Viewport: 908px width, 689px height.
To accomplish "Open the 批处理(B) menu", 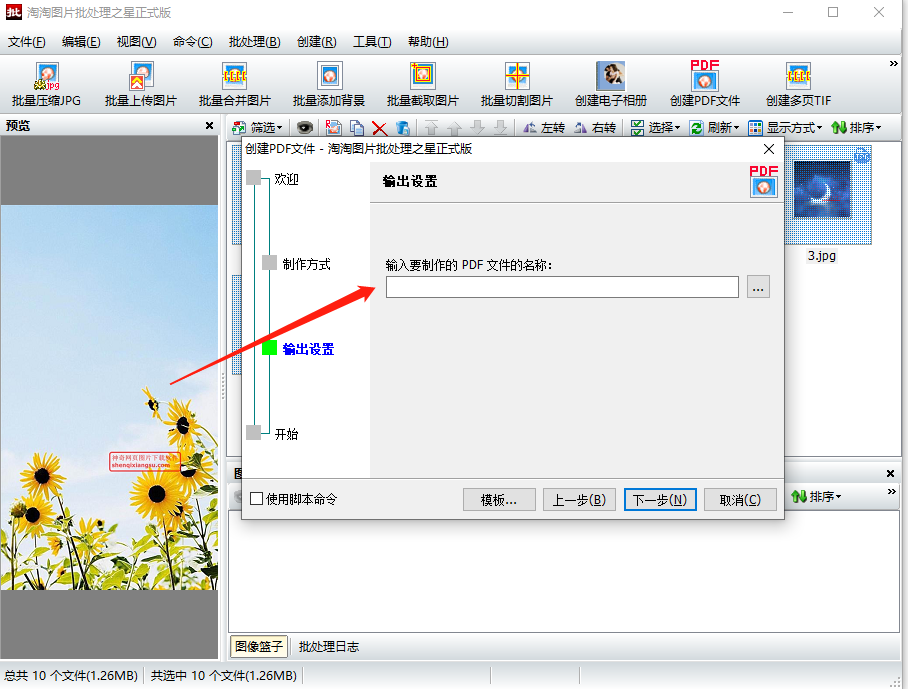I will [254, 42].
